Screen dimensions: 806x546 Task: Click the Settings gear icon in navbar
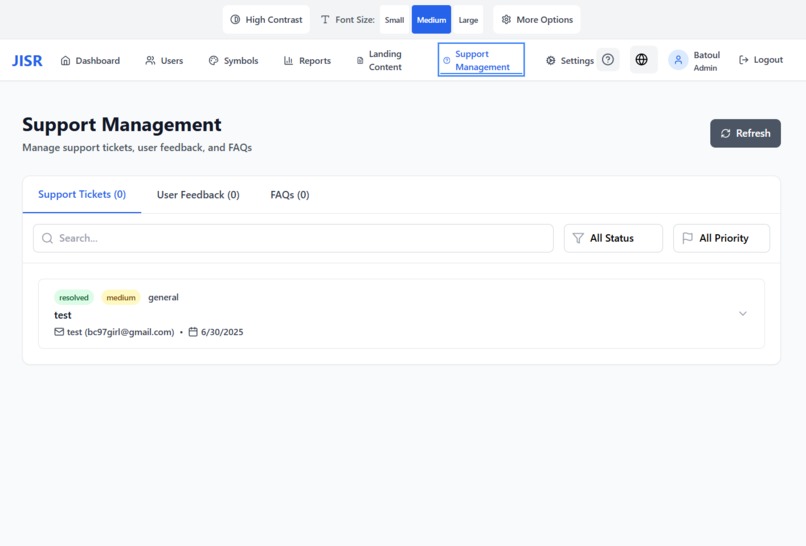coord(551,61)
